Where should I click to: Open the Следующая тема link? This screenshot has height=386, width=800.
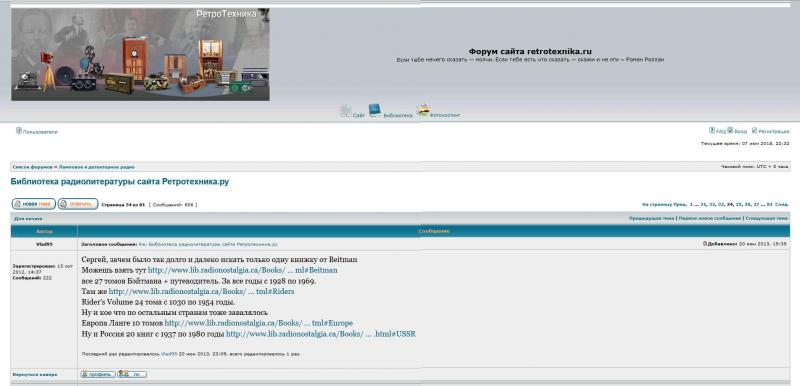[766, 218]
